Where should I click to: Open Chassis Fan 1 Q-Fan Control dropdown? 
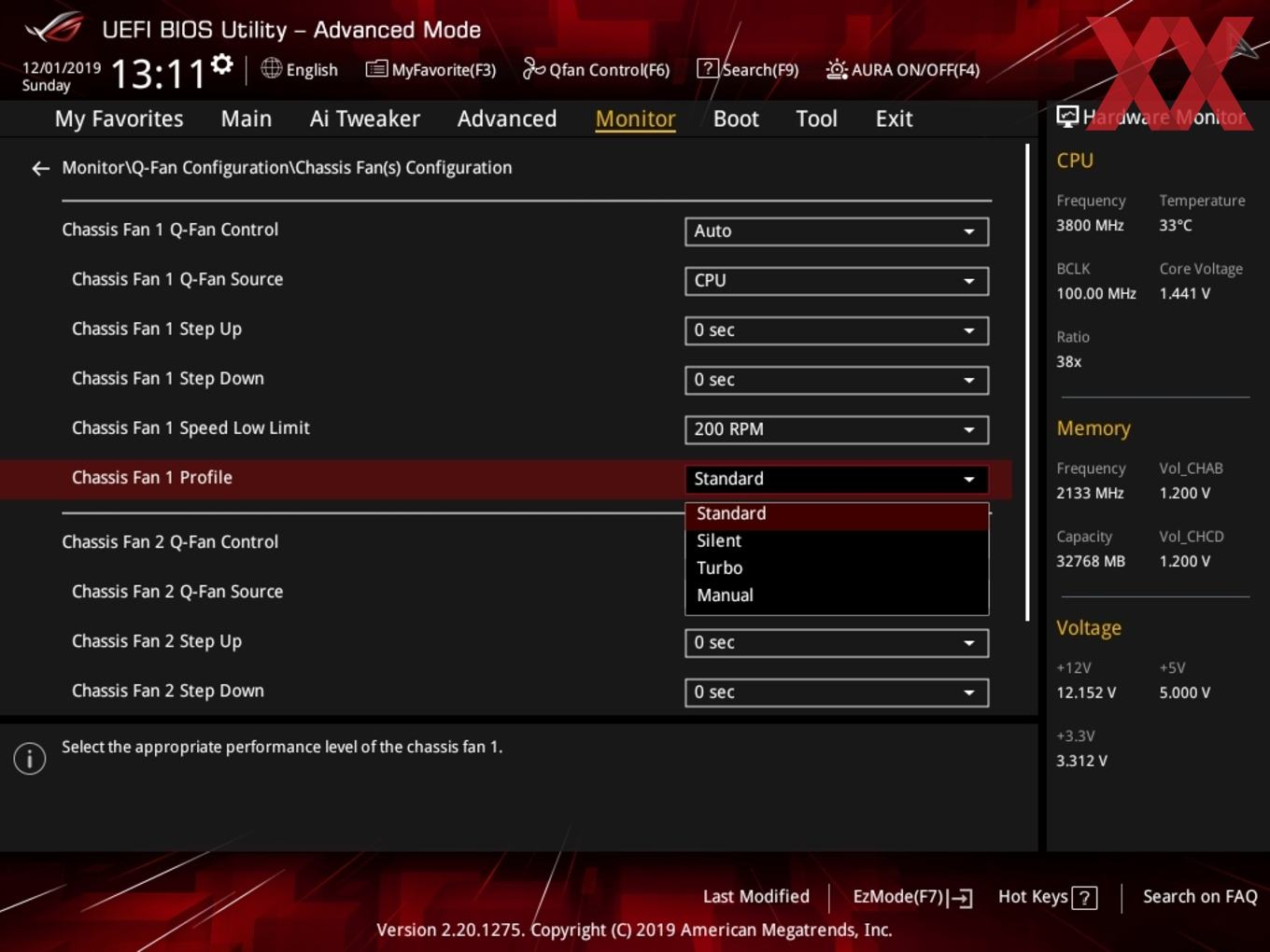[x=837, y=231]
